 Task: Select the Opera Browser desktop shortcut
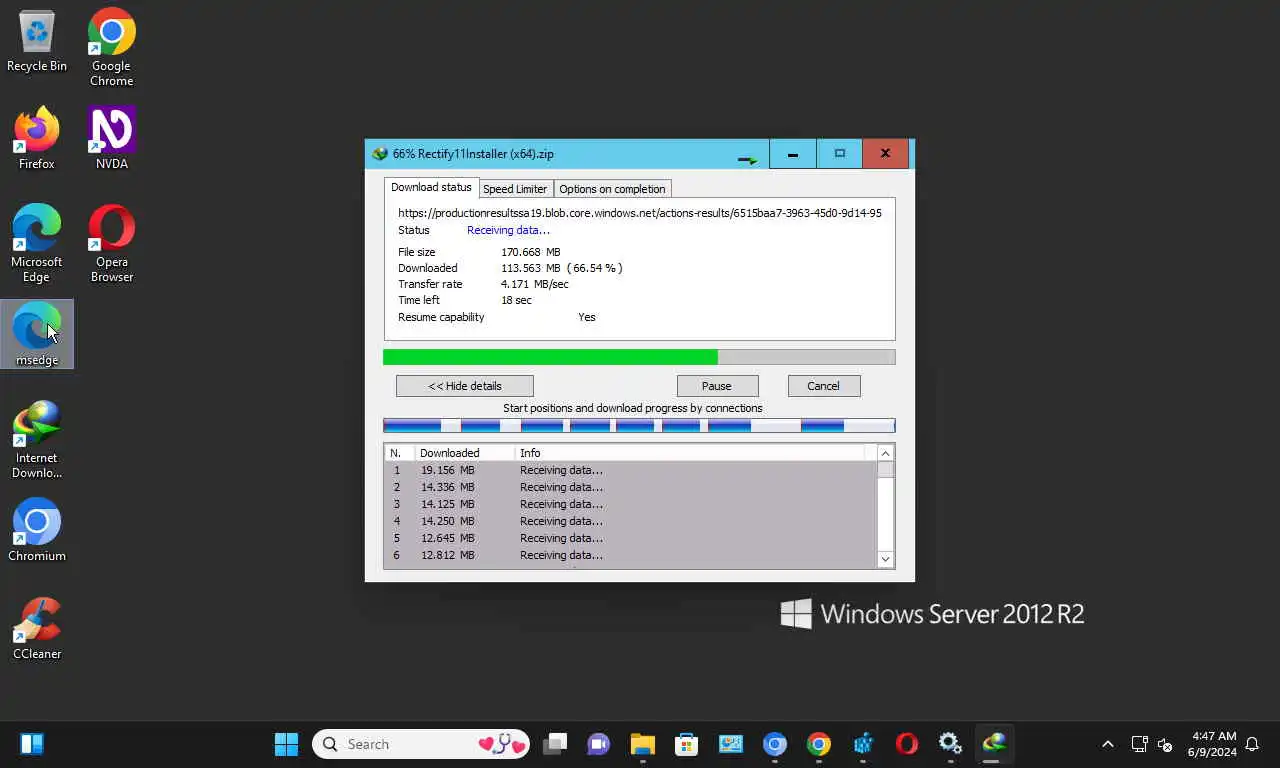(112, 243)
